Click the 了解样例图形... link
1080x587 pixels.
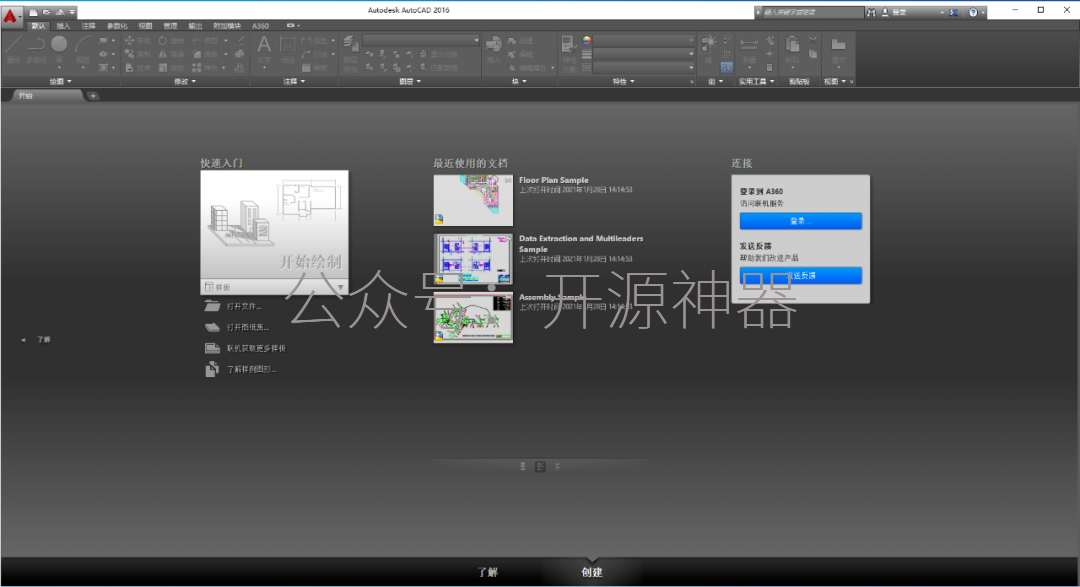point(251,369)
